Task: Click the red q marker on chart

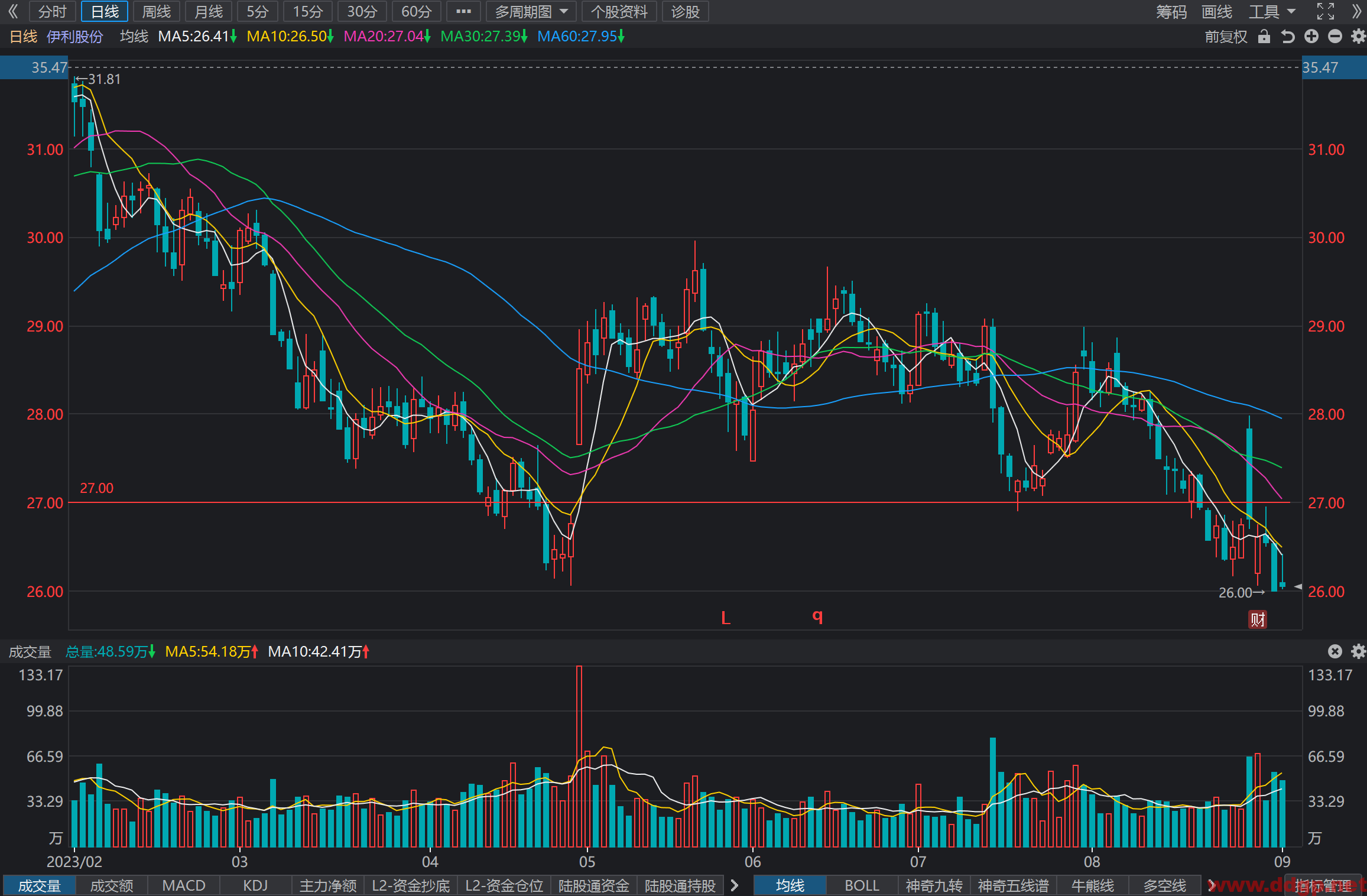Action: click(x=817, y=616)
